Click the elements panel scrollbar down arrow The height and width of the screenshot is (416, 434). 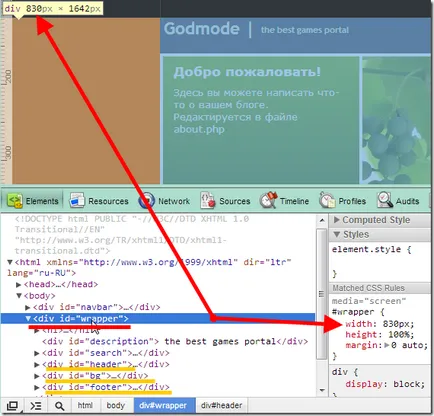pyautogui.click(x=322, y=390)
